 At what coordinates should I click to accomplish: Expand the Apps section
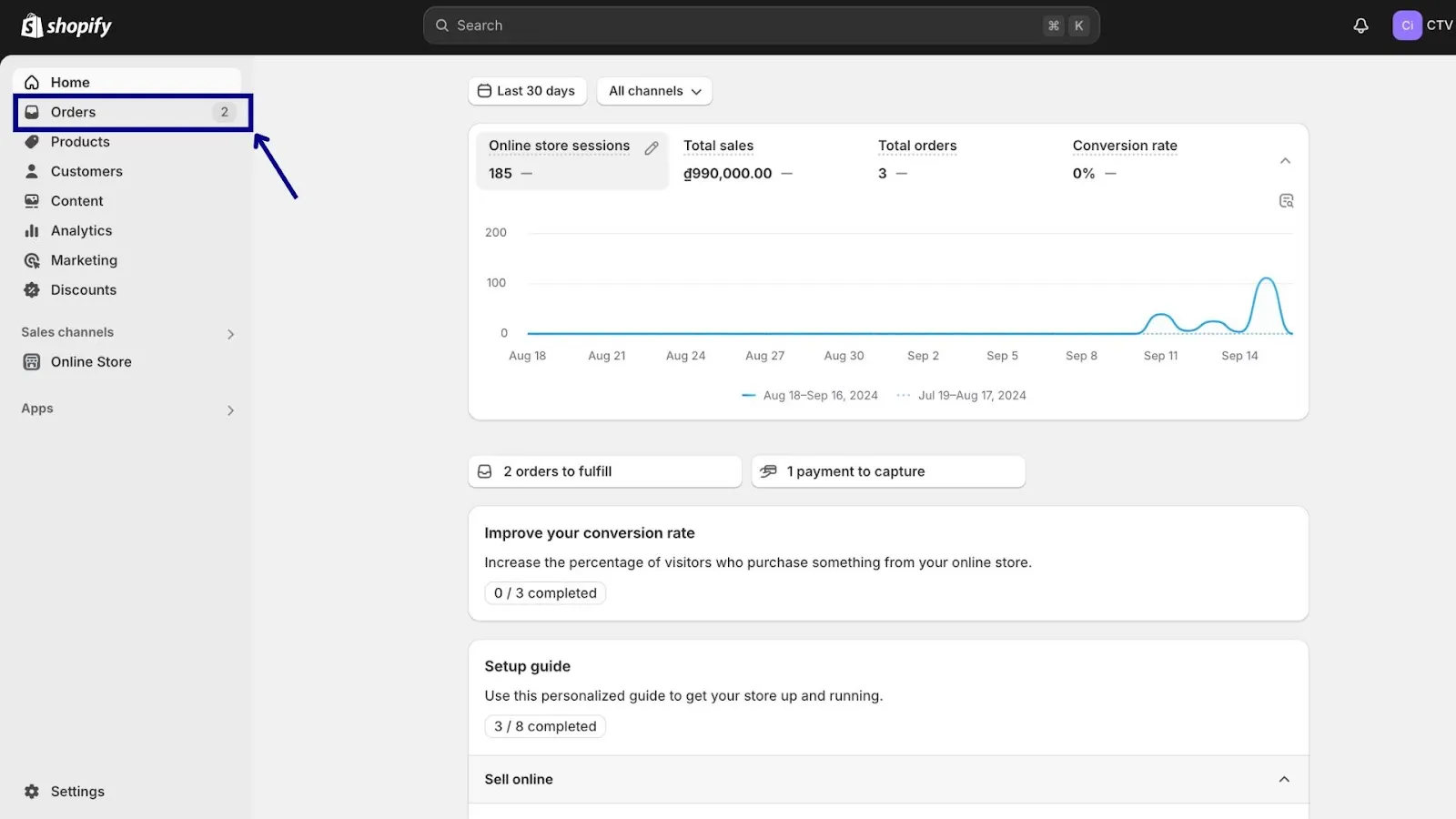click(230, 410)
